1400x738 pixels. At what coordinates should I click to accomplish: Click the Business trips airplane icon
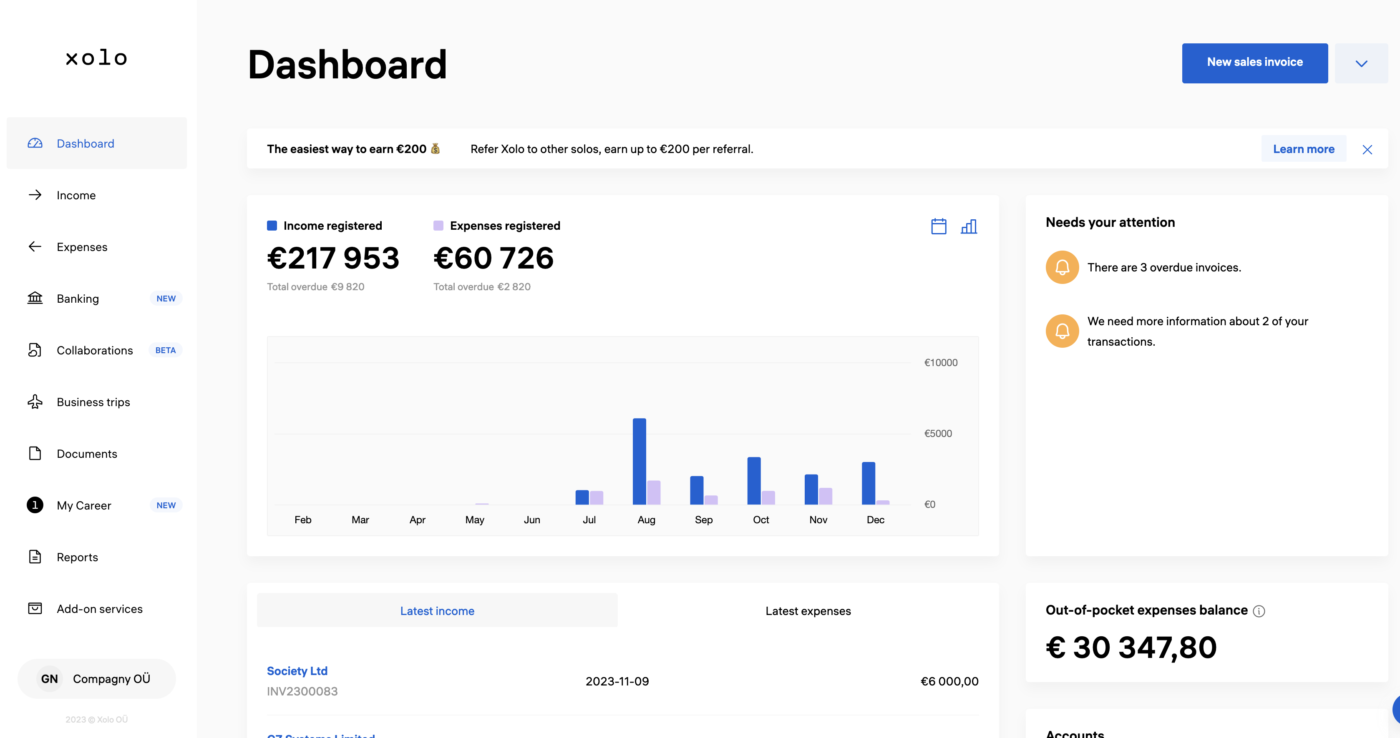(35, 402)
